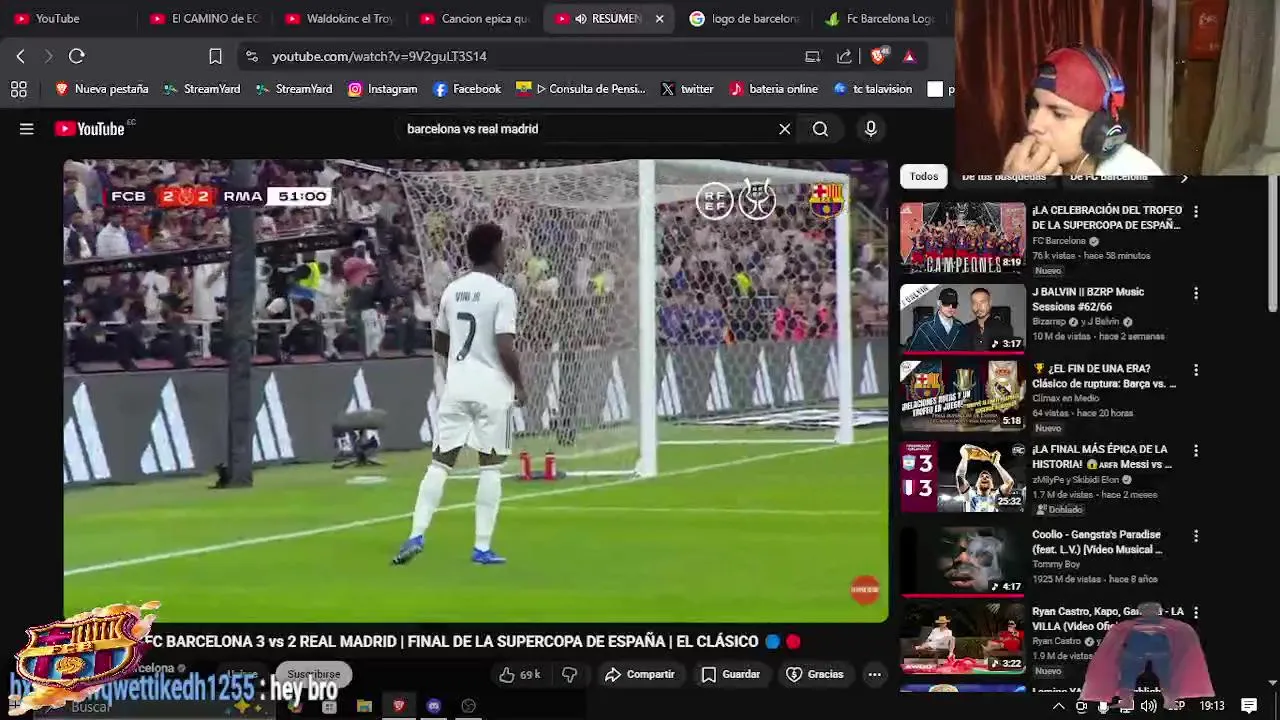Screen dimensions: 1280x720
Task: Switch to El CAMINO de EC tab
Action: [x=204, y=19]
